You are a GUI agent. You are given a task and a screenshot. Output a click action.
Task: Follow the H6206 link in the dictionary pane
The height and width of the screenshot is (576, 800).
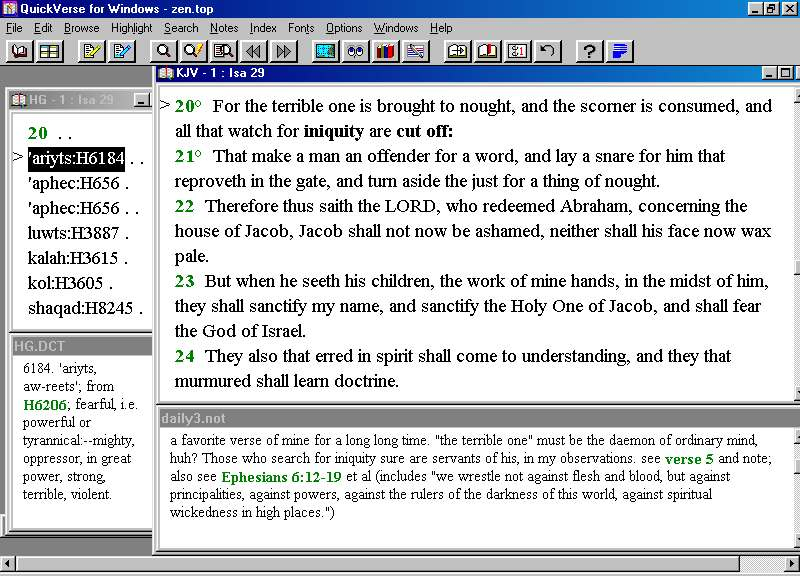(x=45, y=405)
